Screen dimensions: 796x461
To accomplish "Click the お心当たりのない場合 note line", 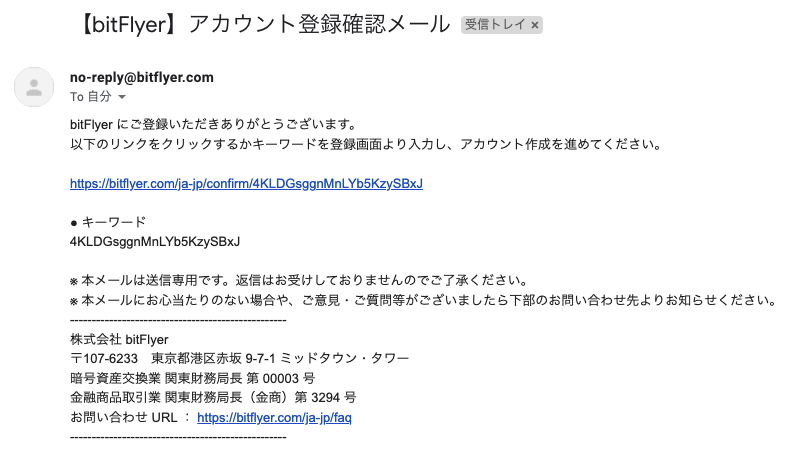I will 424,300.
